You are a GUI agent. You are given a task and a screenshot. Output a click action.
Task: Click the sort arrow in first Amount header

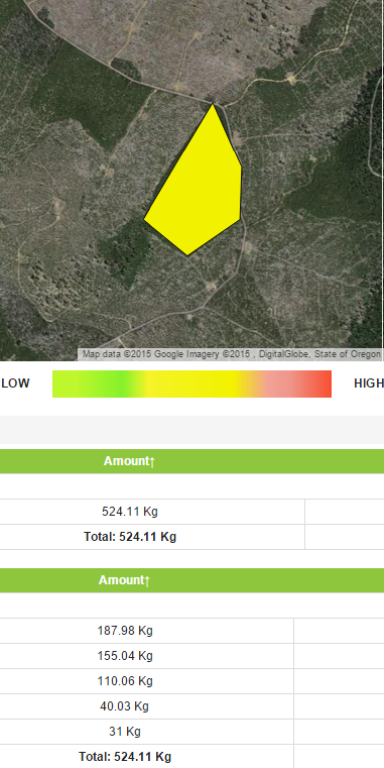pos(152,461)
